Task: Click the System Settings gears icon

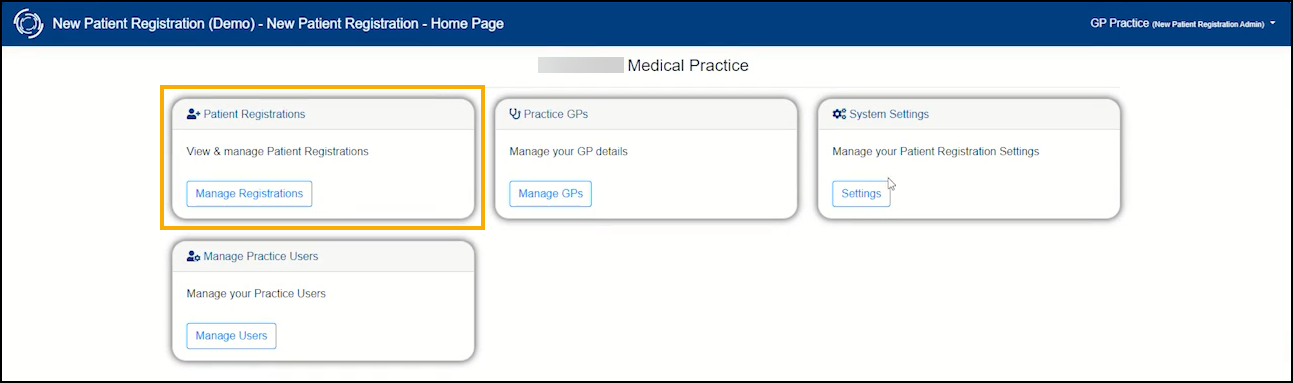Action: click(x=839, y=114)
